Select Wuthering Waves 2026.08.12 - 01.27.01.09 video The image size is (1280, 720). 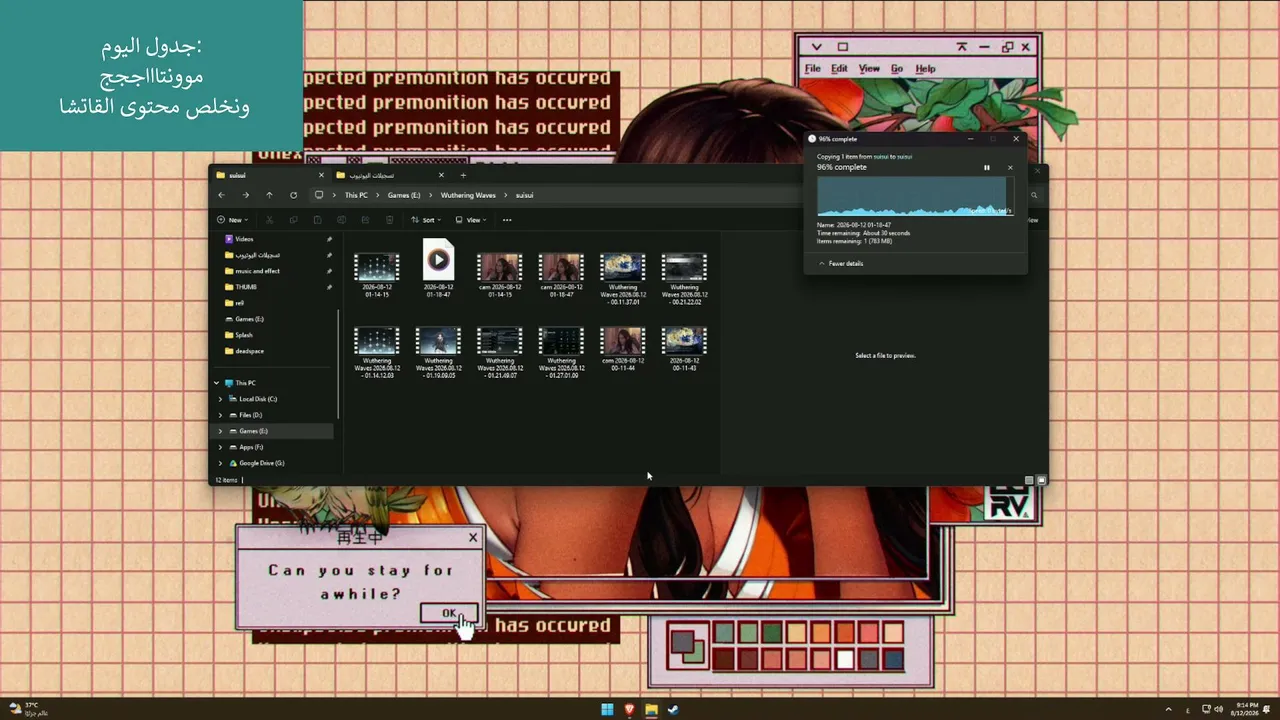click(x=561, y=352)
